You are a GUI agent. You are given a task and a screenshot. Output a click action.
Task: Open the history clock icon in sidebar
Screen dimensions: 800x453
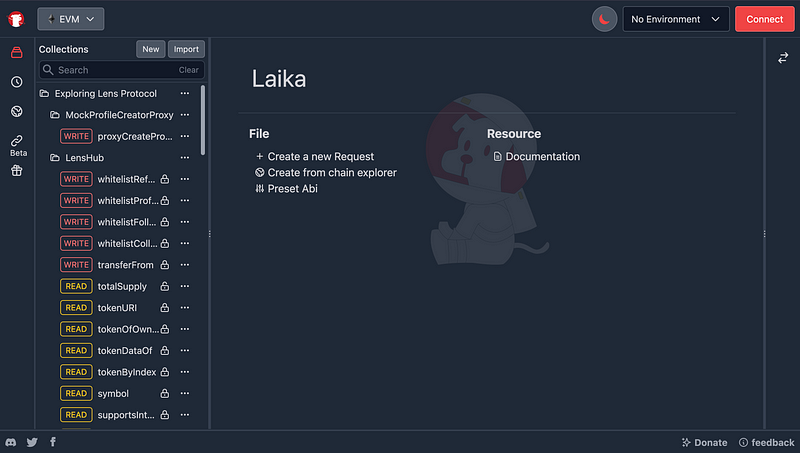(17, 82)
